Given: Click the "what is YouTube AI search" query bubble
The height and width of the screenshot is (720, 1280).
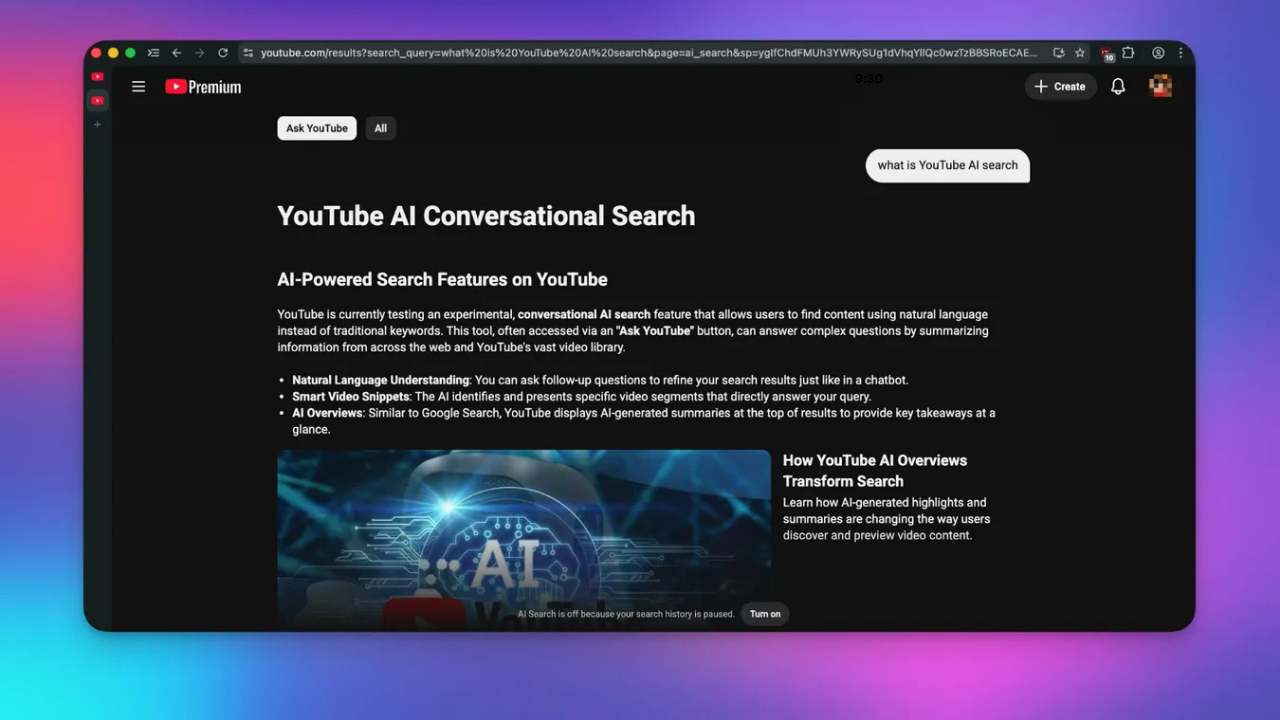Looking at the screenshot, I should pyautogui.click(x=948, y=166).
